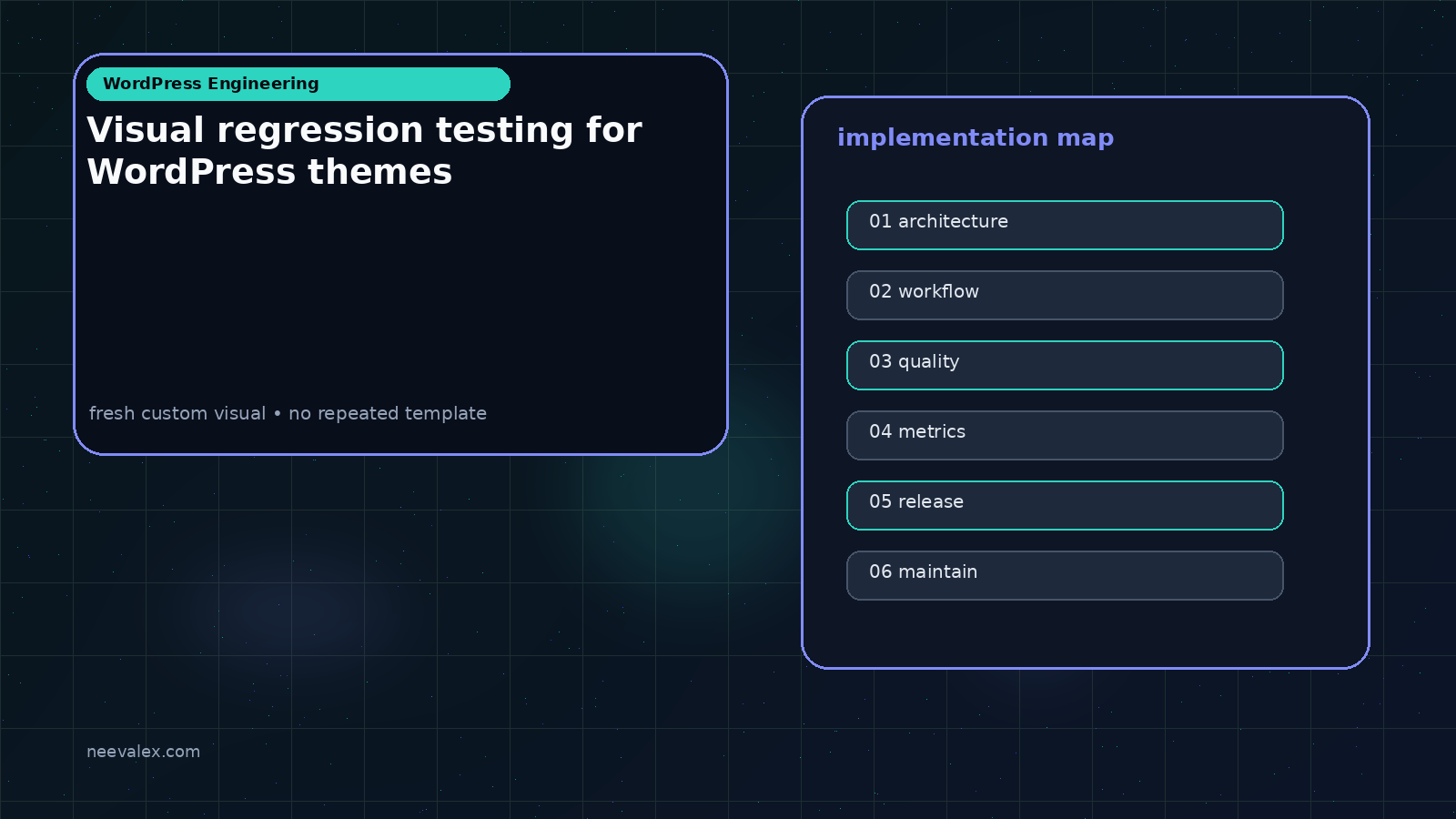Select the 06 maintain entry

coord(1065,575)
